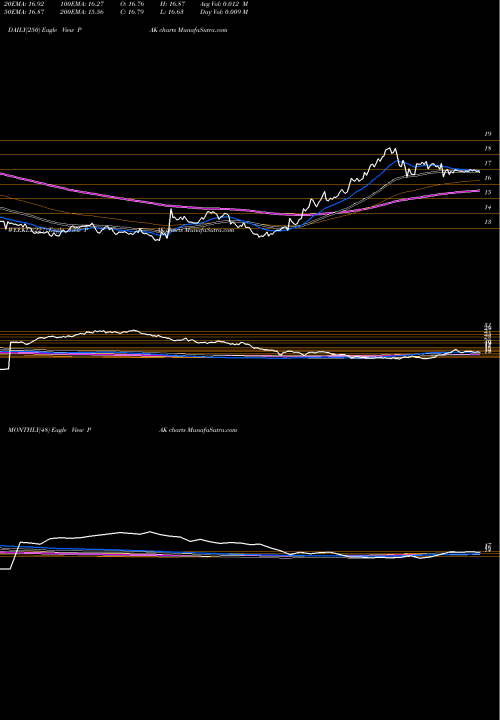Viewport: 500px width, 720px height.
Task: Click the 18 price axis label
Action: [488, 149]
